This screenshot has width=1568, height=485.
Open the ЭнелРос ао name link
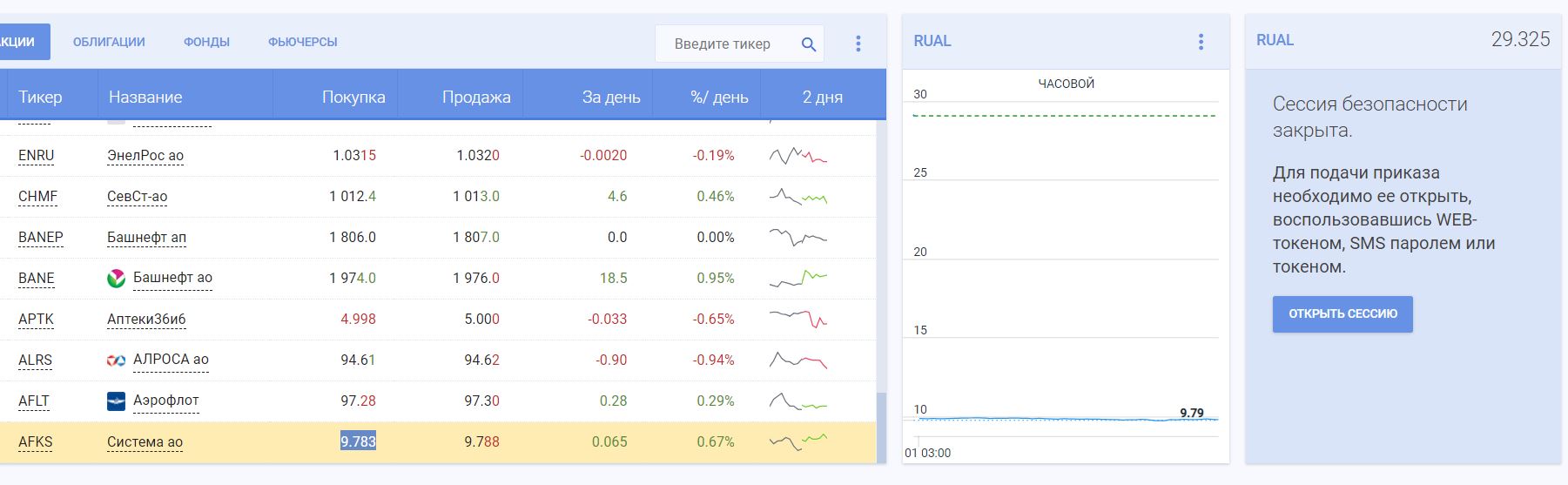(145, 156)
